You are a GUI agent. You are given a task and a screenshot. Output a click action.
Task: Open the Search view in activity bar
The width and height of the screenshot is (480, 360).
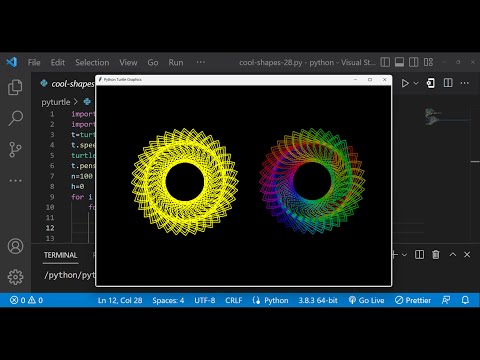click(15, 118)
